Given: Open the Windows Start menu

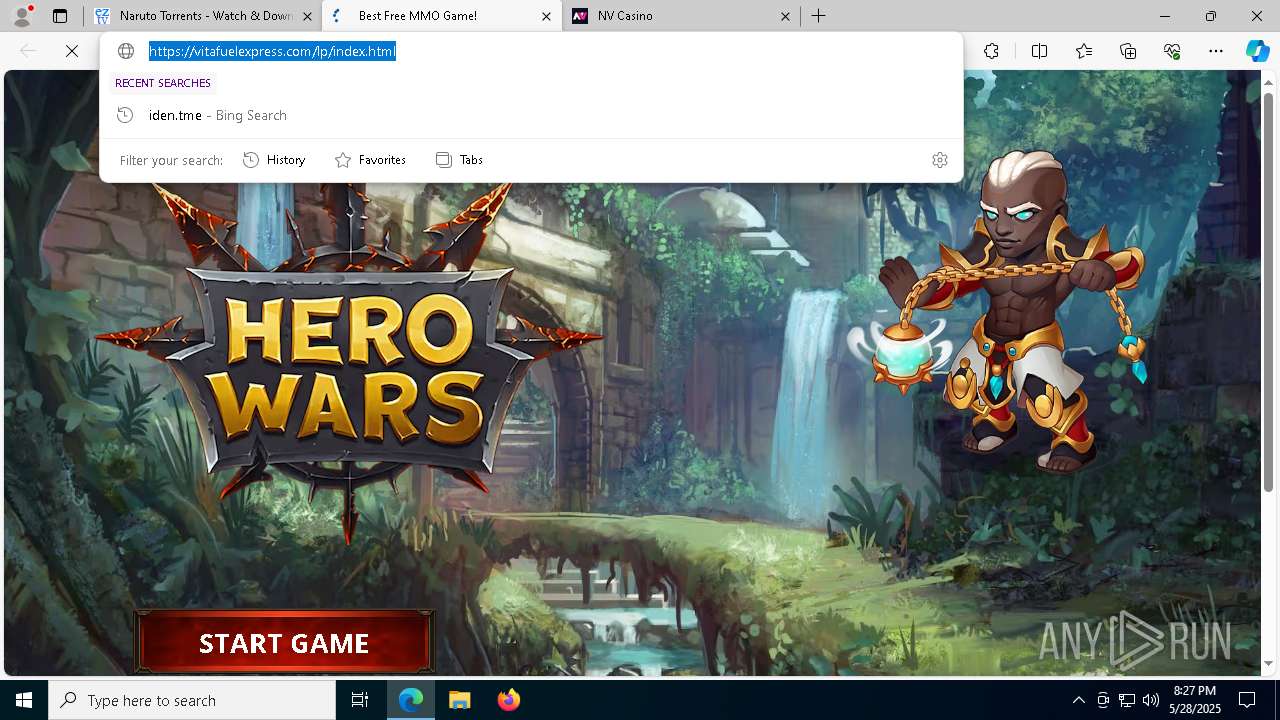Looking at the screenshot, I should click(x=24, y=700).
